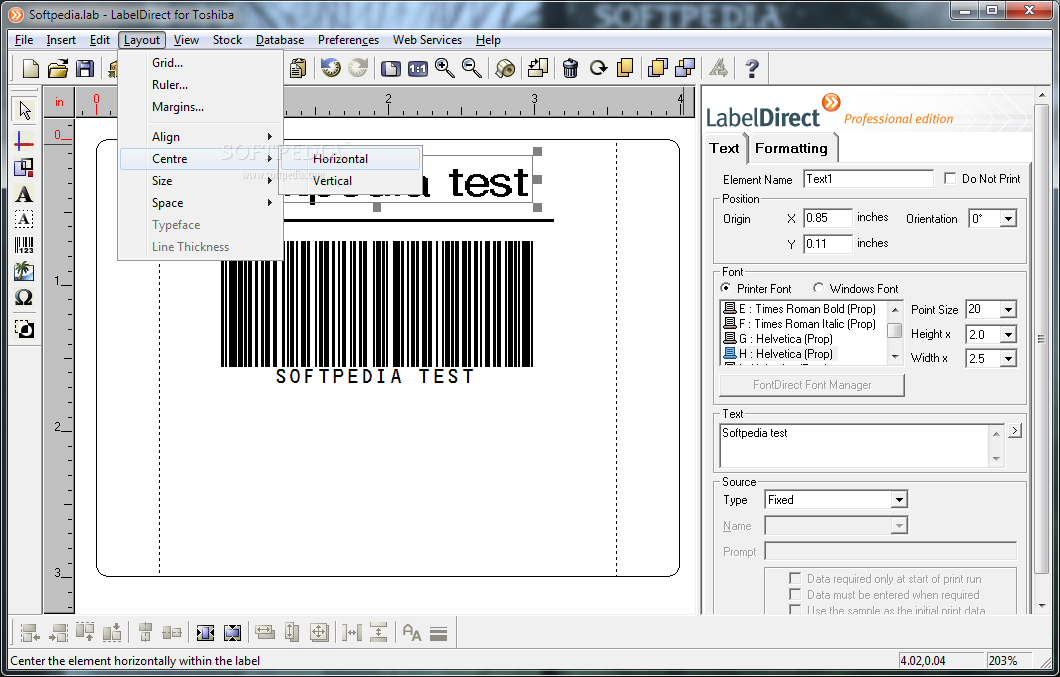Viewport: 1060px width, 677px height.
Task: Check the Do Not Print checkbox
Action: (950, 179)
